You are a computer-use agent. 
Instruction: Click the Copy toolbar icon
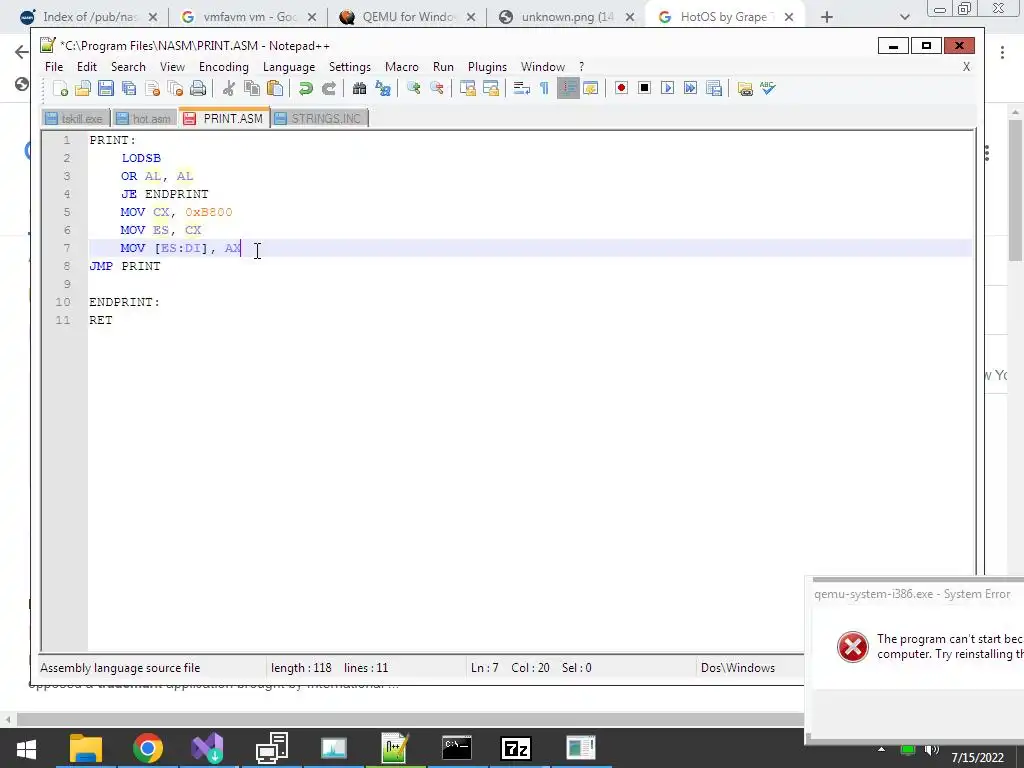point(251,88)
